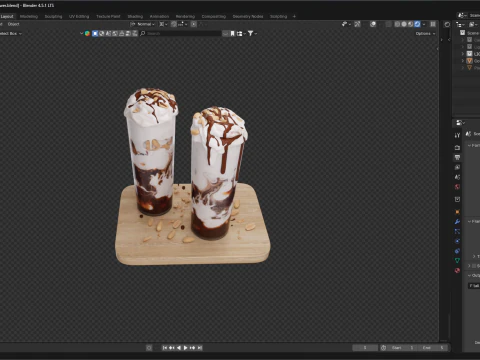480x360 pixels.
Task: Open the Material properties tab
Action: [457, 270]
